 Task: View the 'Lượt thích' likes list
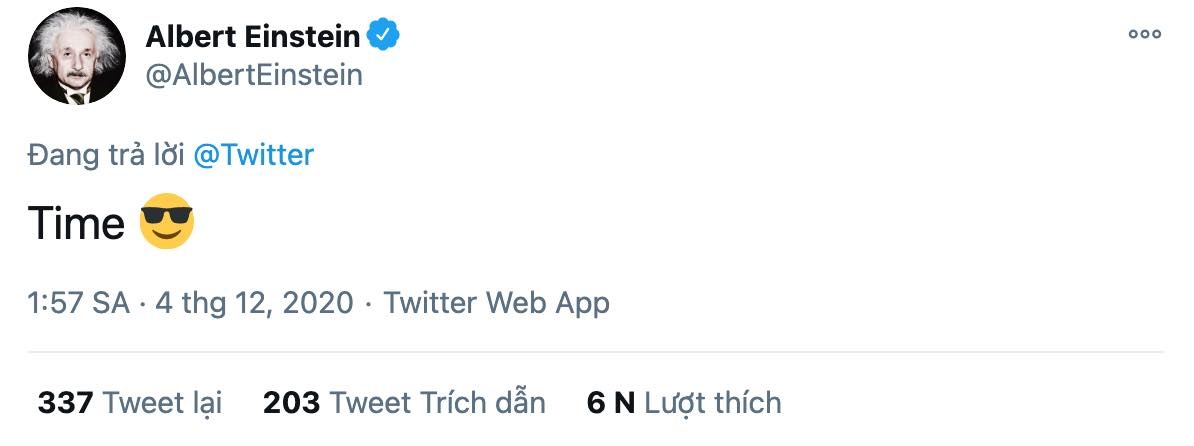tap(712, 403)
